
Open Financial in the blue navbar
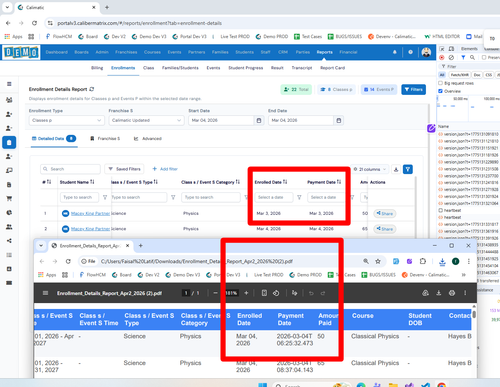pos(348,52)
